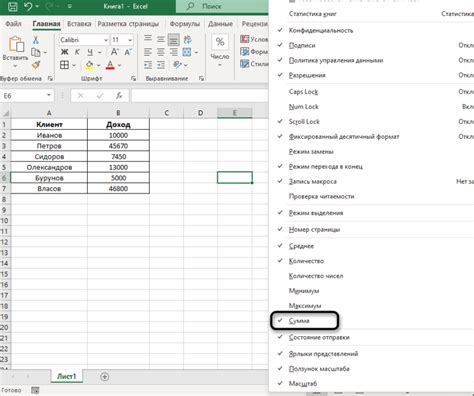Expand Выравнивание group dialog launcher
The height and width of the screenshot is (396, 474).
pos(201,79)
